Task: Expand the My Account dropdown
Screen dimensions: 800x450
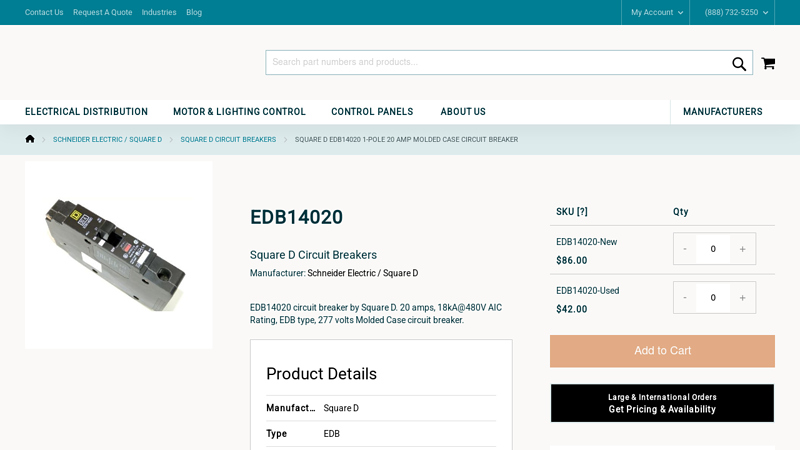Action: tap(657, 12)
